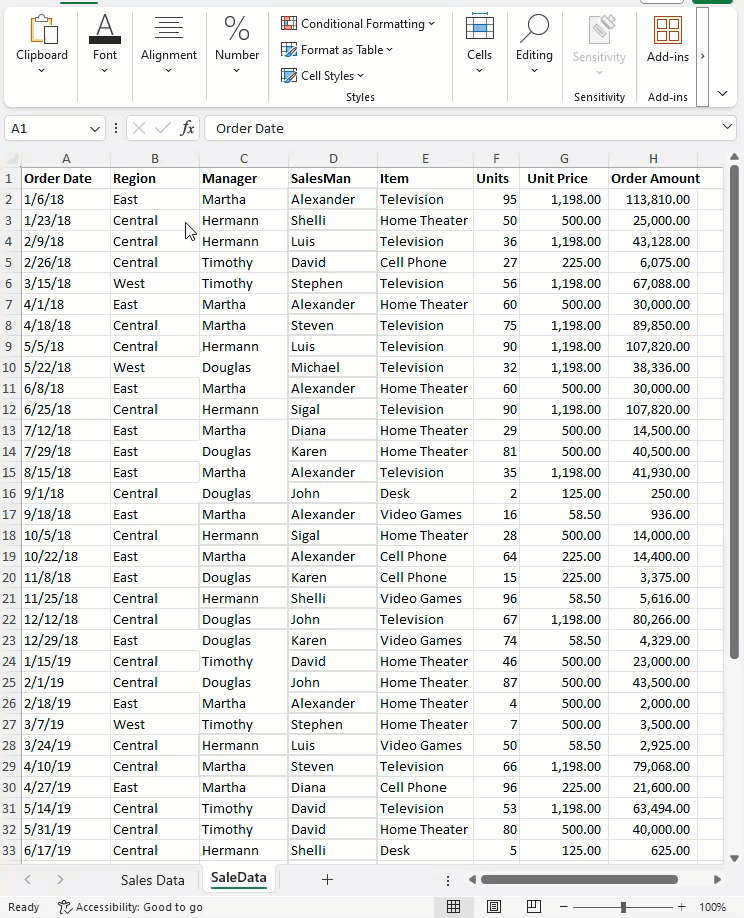Select the date cell 6/17/19

[66, 851]
